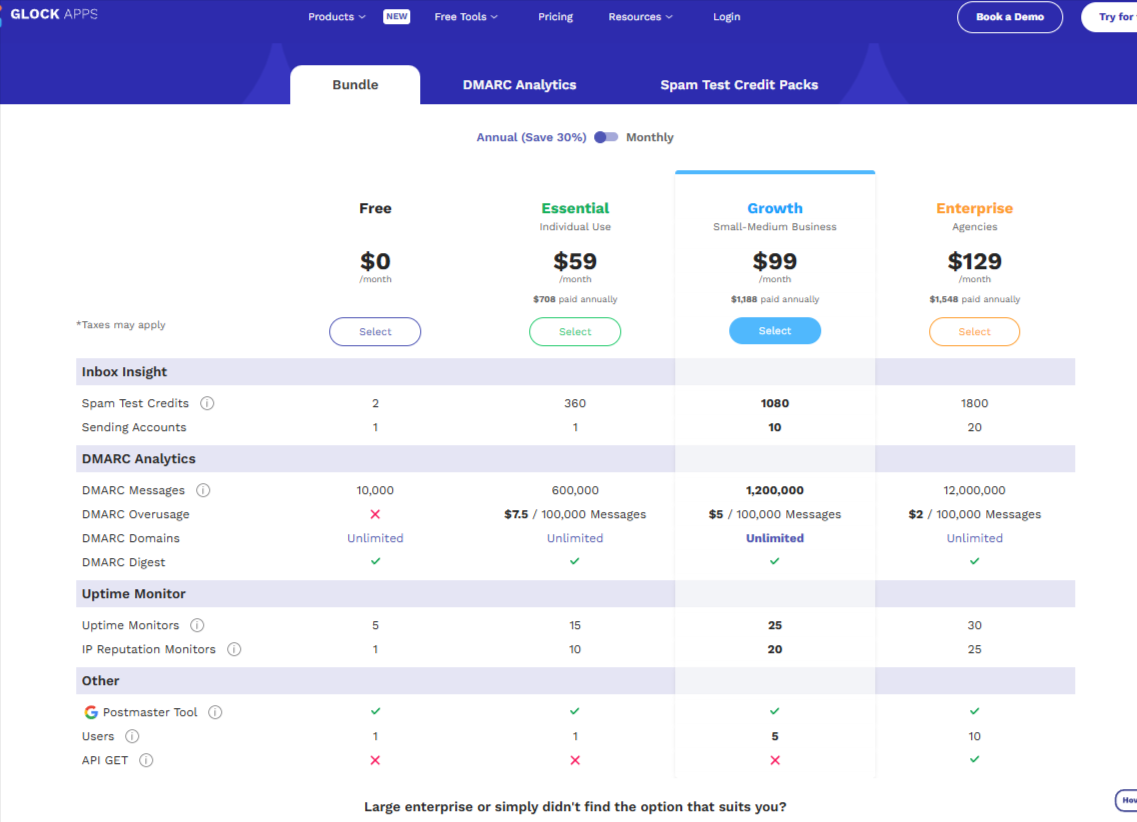Open info icon next to Postmaster Tool
The height and width of the screenshot is (822, 1137).
[215, 712]
